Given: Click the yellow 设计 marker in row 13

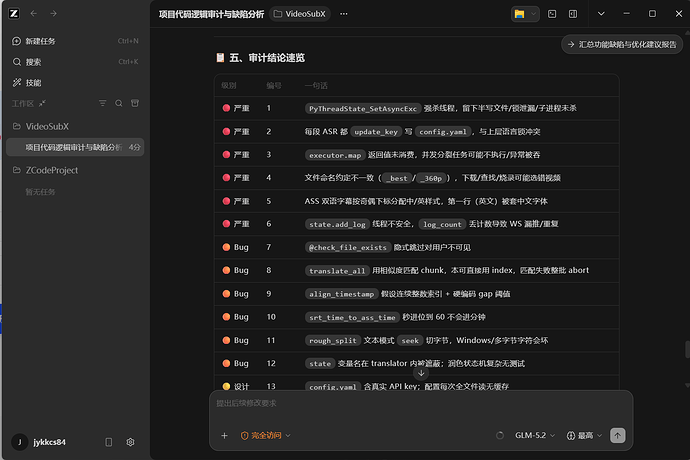Looking at the screenshot, I should [226, 386].
